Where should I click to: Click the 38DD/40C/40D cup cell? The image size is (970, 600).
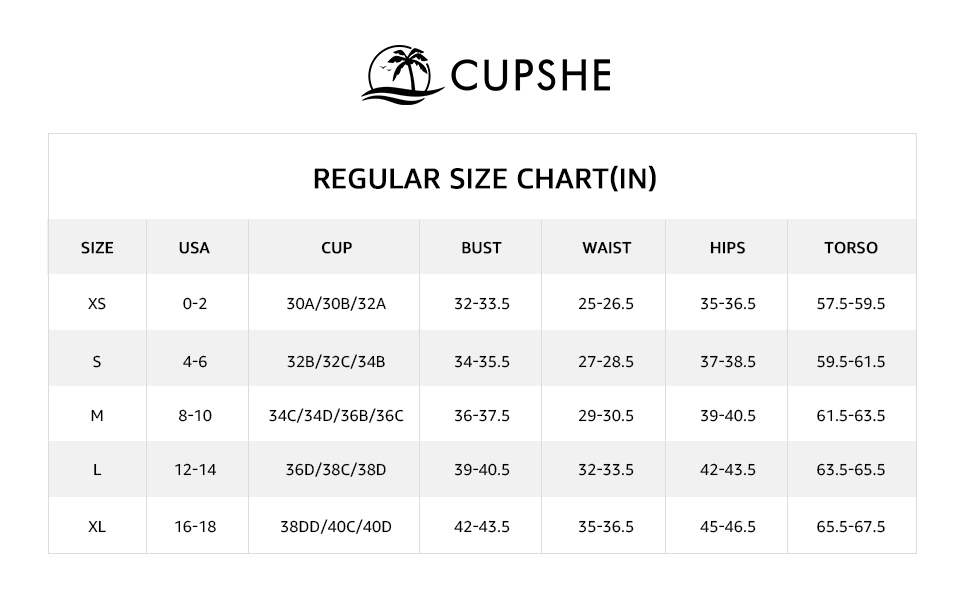[336, 527]
